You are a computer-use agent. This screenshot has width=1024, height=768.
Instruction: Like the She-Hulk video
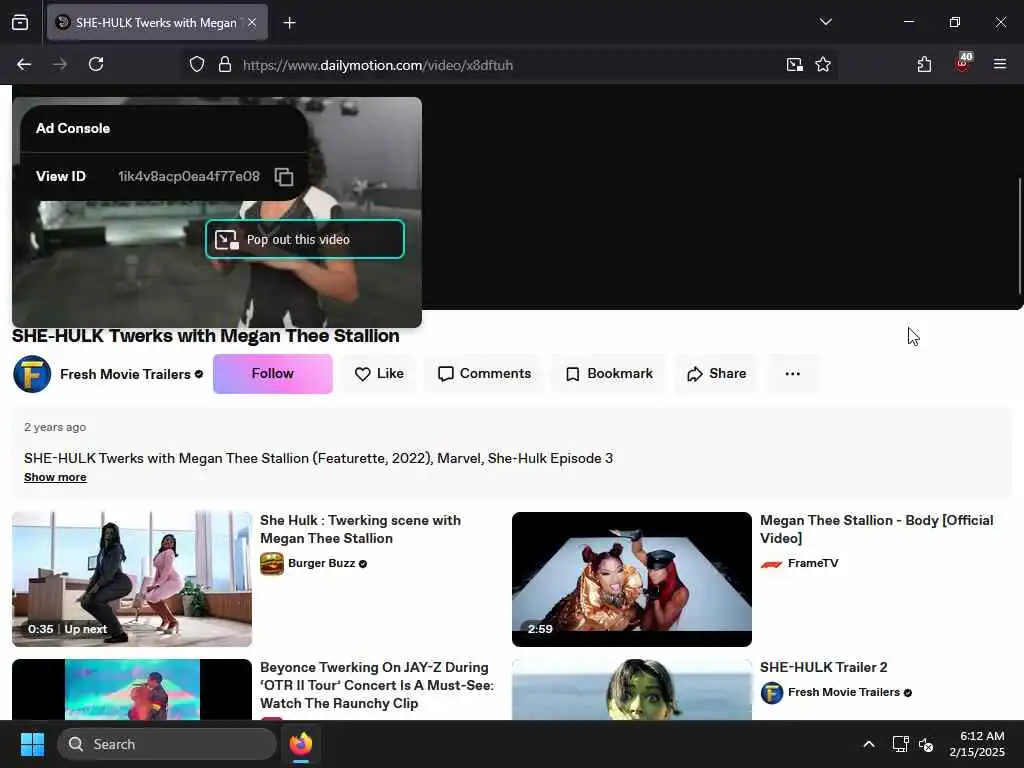(x=379, y=374)
